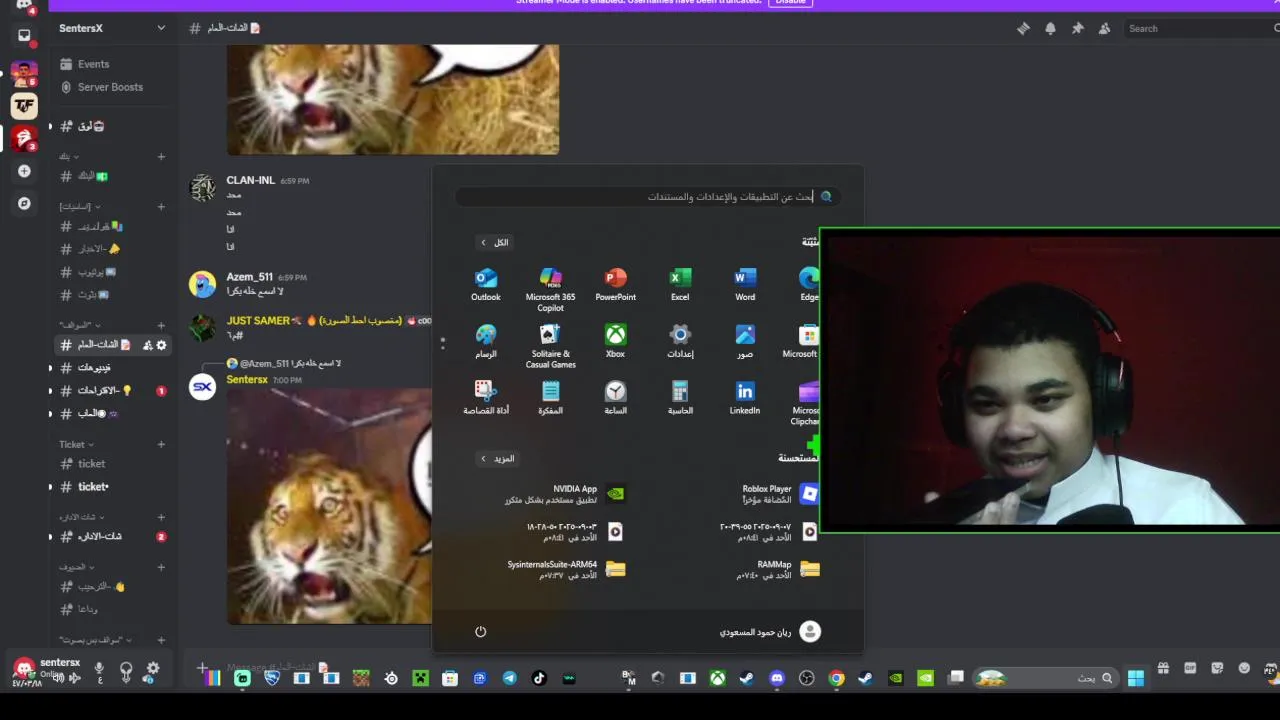Launch Word from pinned apps
Viewport: 1280px width, 720px height.
[x=745, y=284]
